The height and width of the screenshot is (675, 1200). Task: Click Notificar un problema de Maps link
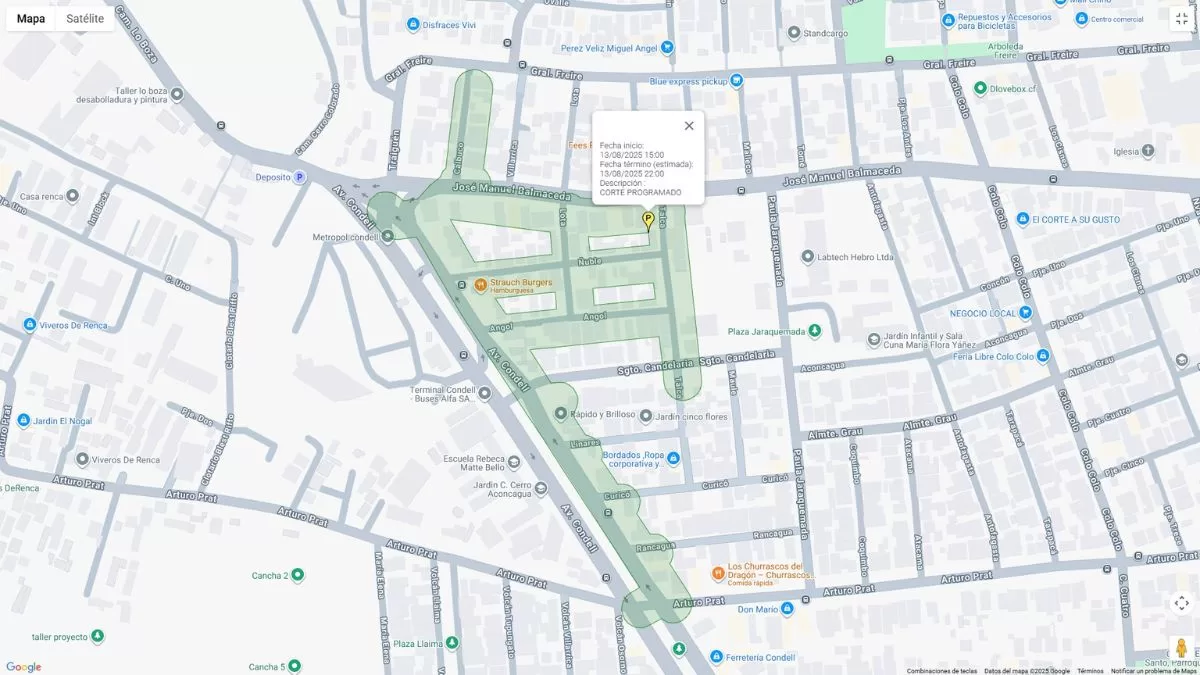coord(1154,671)
